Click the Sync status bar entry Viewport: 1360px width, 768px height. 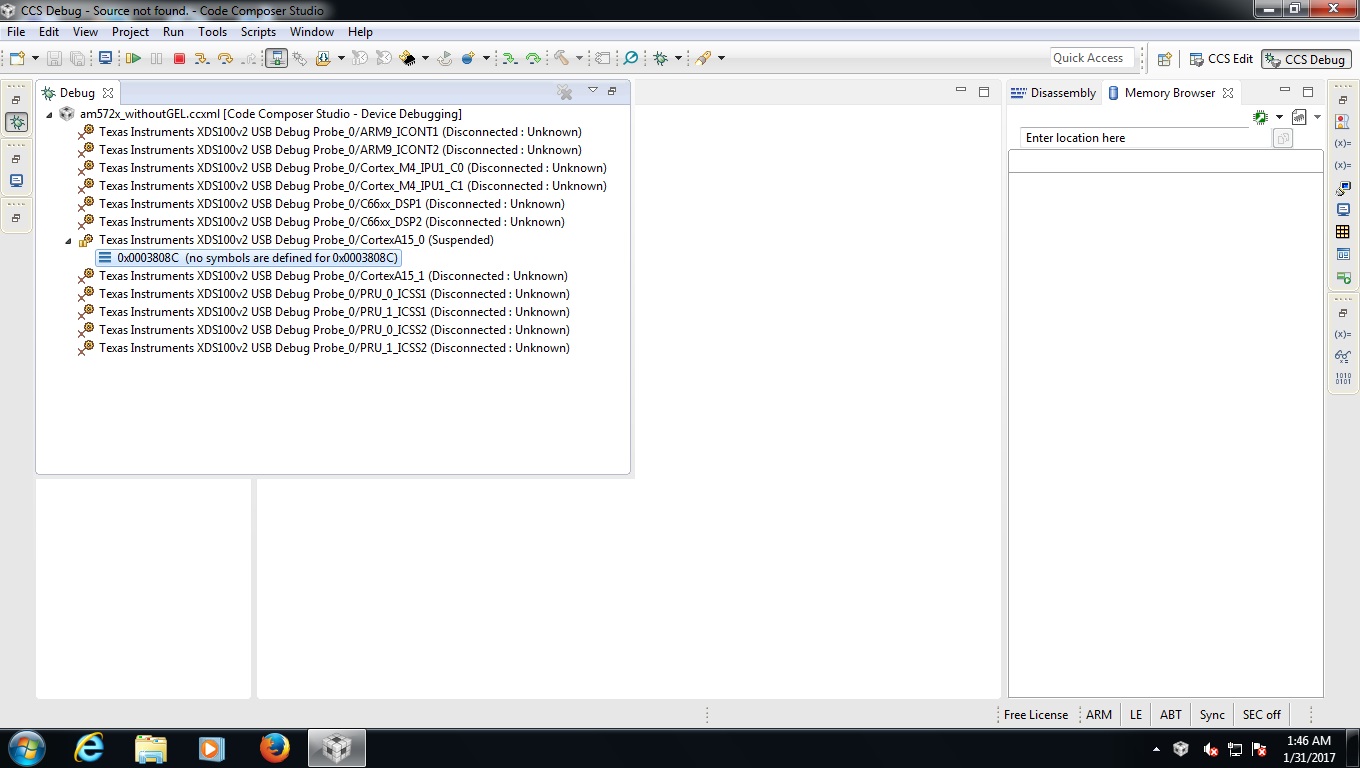point(1212,715)
